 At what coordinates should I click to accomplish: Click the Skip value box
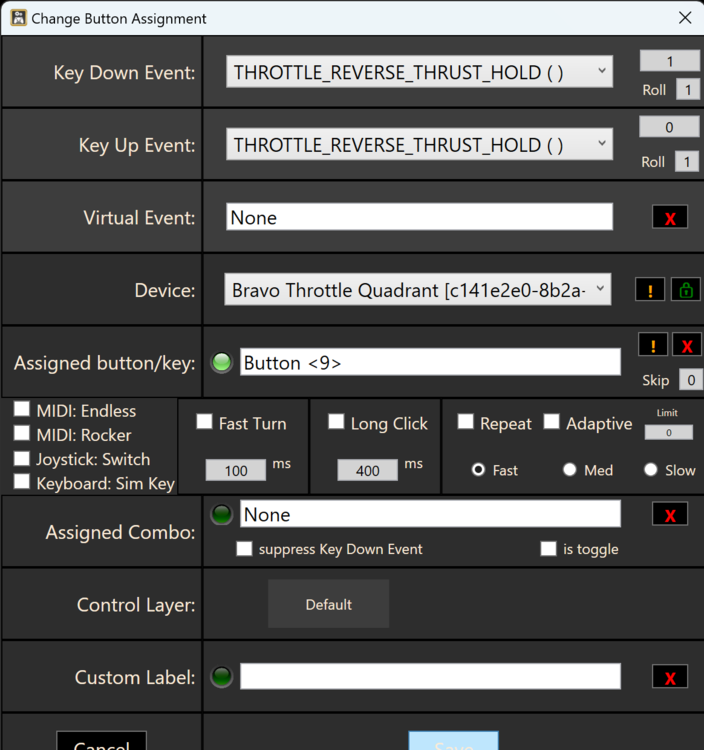tap(690, 380)
